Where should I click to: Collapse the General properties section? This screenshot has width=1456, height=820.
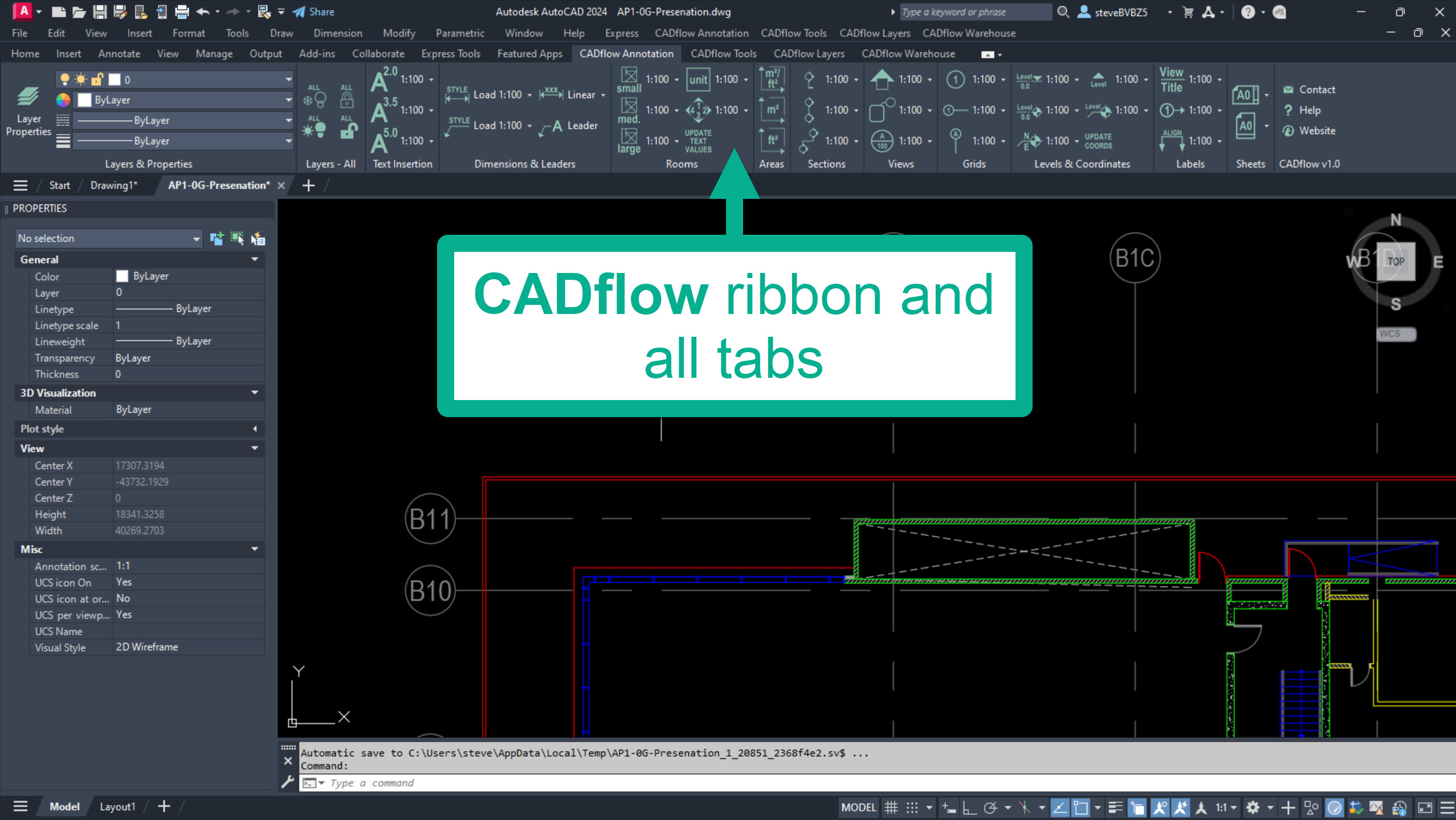(x=255, y=259)
